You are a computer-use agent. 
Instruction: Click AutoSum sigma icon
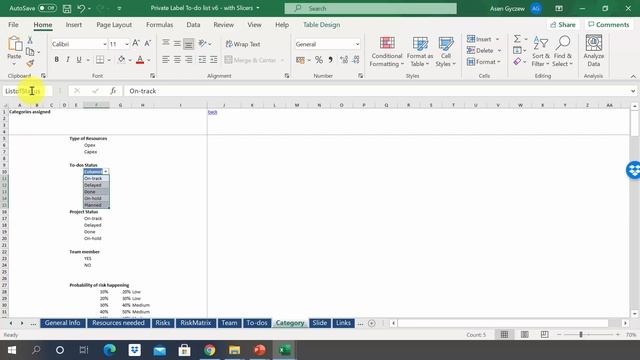coord(517,39)
